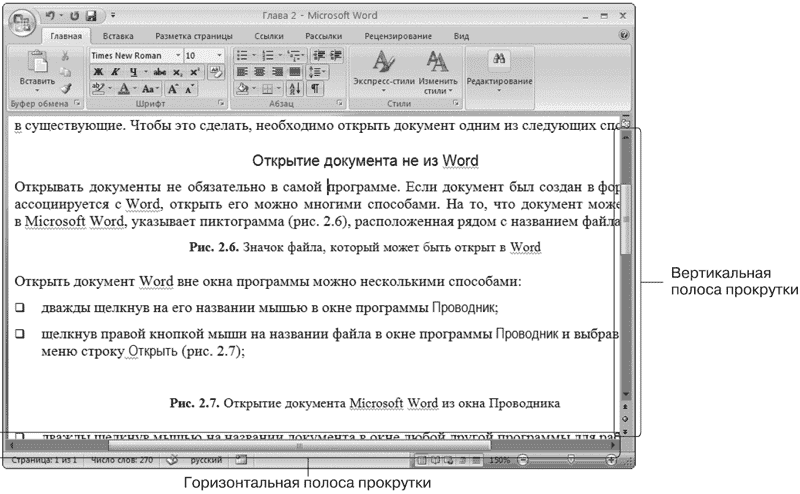Viewport: 800px width, 494px height.
Task: Click the Cut scissors icon
Action: (x=65, y=56)
